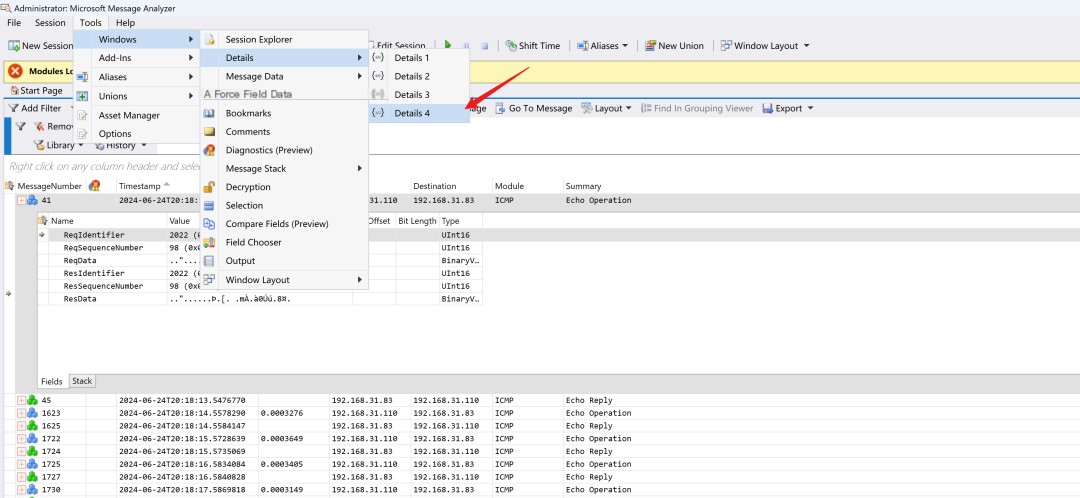Viewport: 1080px width, 498px height.
Task: Click the Options menu icon
Action: click(83, 134)
